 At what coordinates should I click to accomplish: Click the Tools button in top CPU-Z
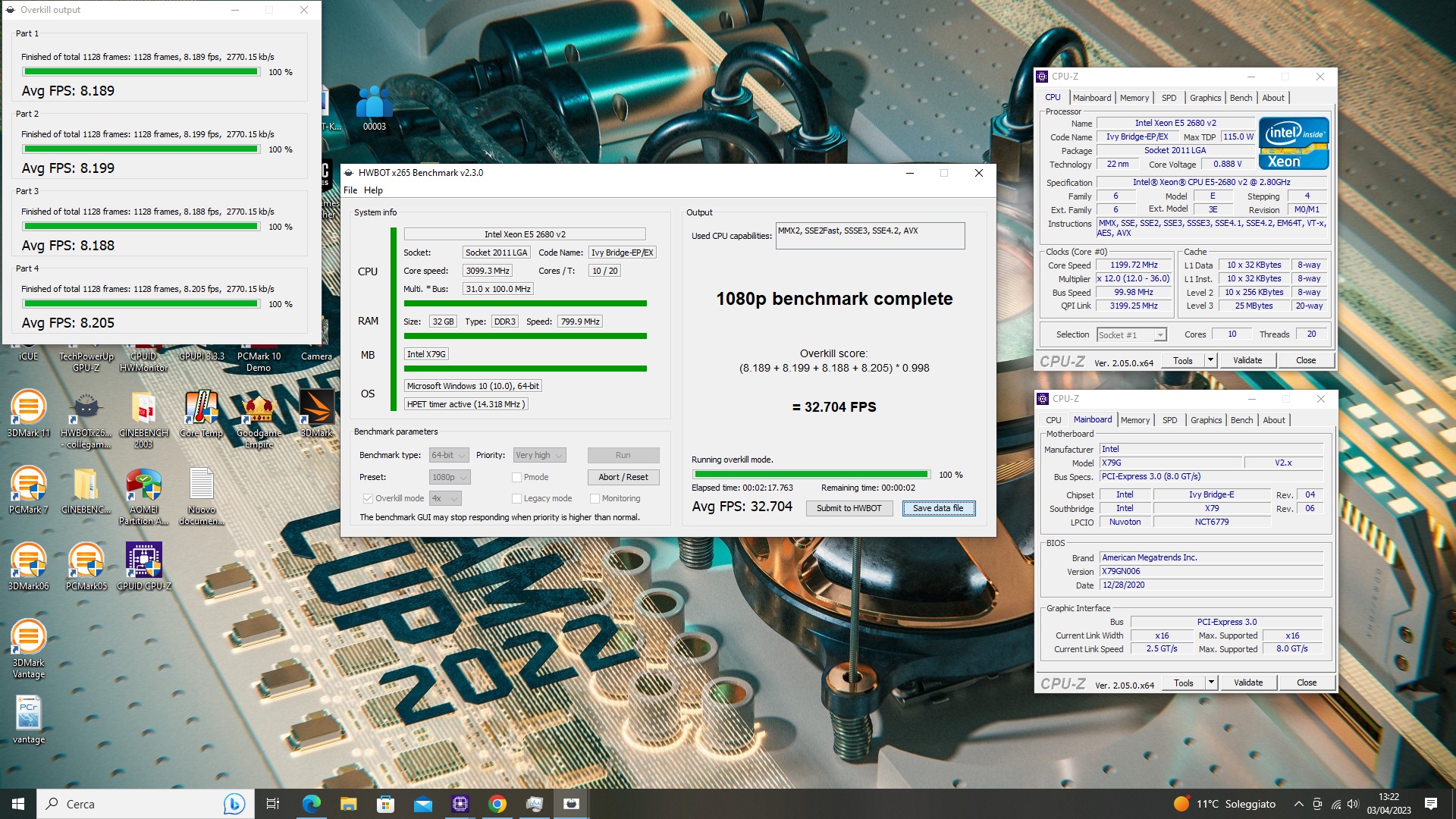tap(1183, 360)
